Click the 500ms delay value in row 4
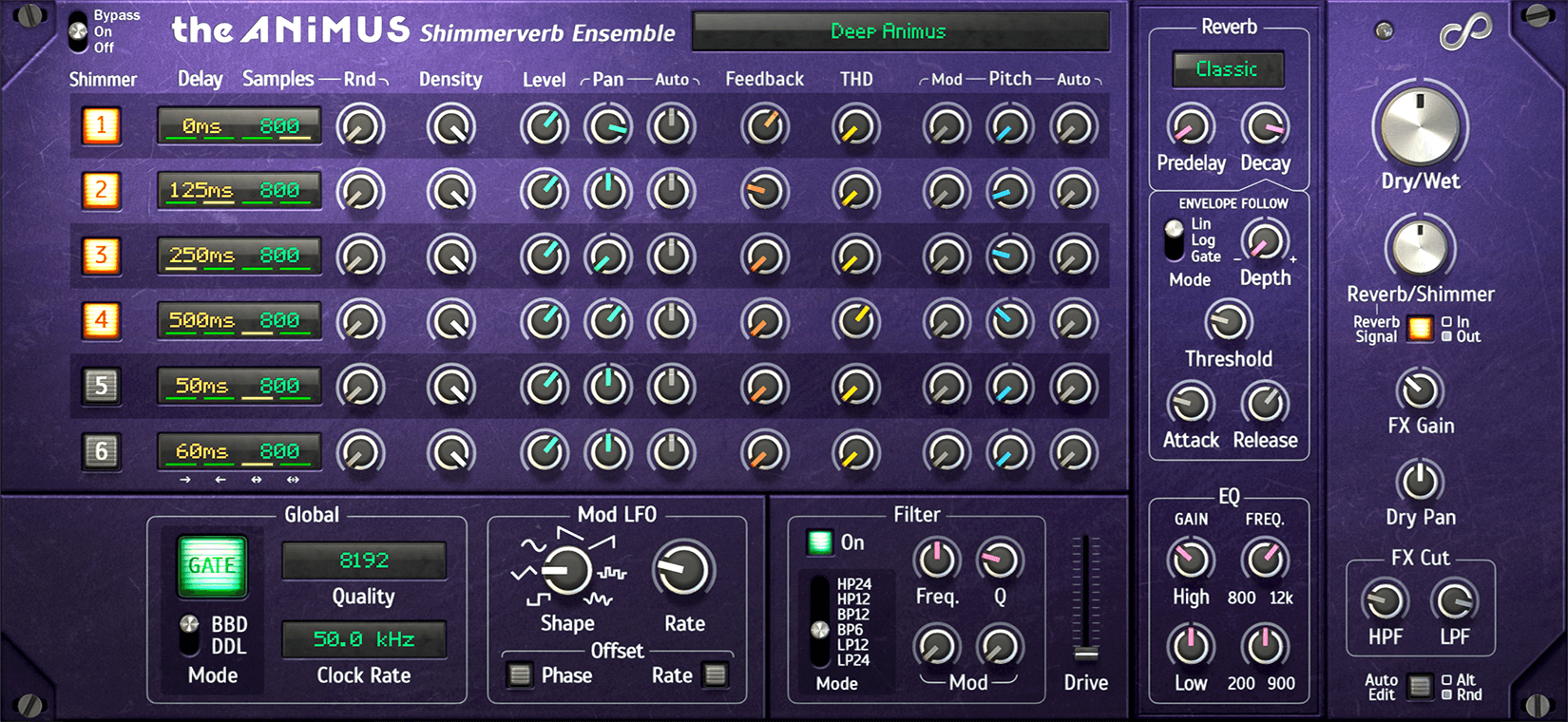Image resolution: width=1568 pixels, height=722 pixels. click(x=201, y=320)
